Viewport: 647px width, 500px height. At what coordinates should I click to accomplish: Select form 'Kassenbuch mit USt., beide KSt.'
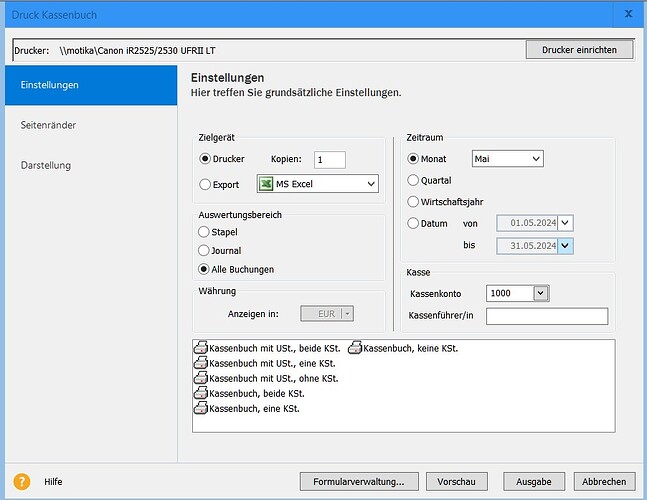[x=274, y=348]
